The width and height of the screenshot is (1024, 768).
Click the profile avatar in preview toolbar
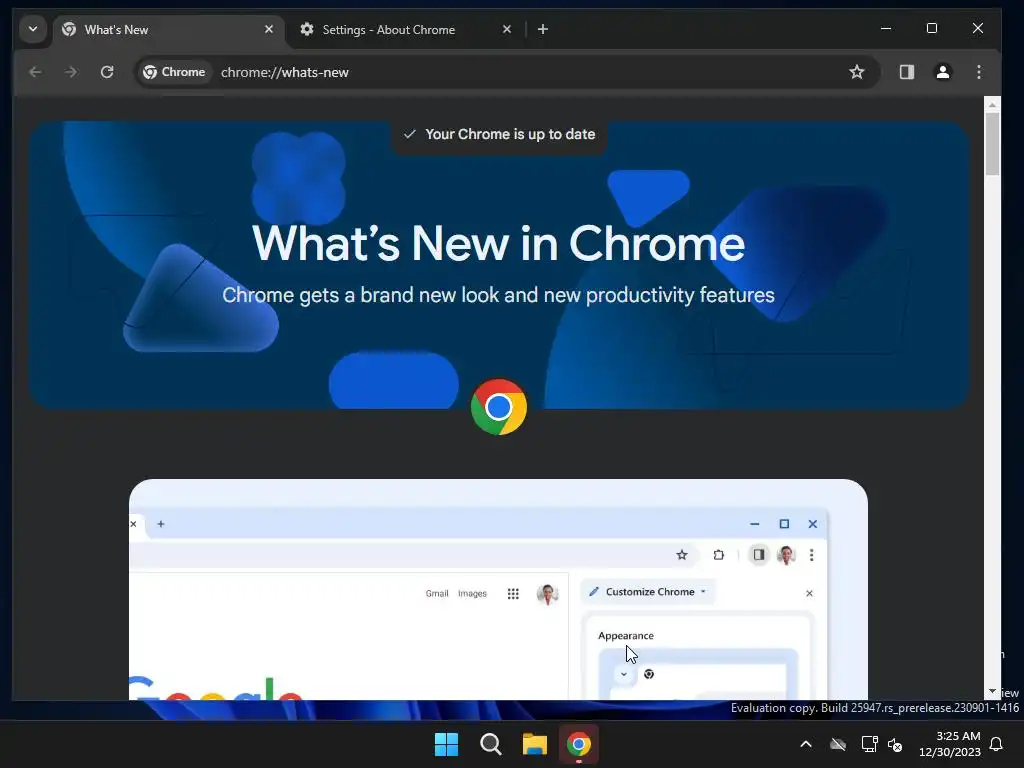click(x=786, y=555)
